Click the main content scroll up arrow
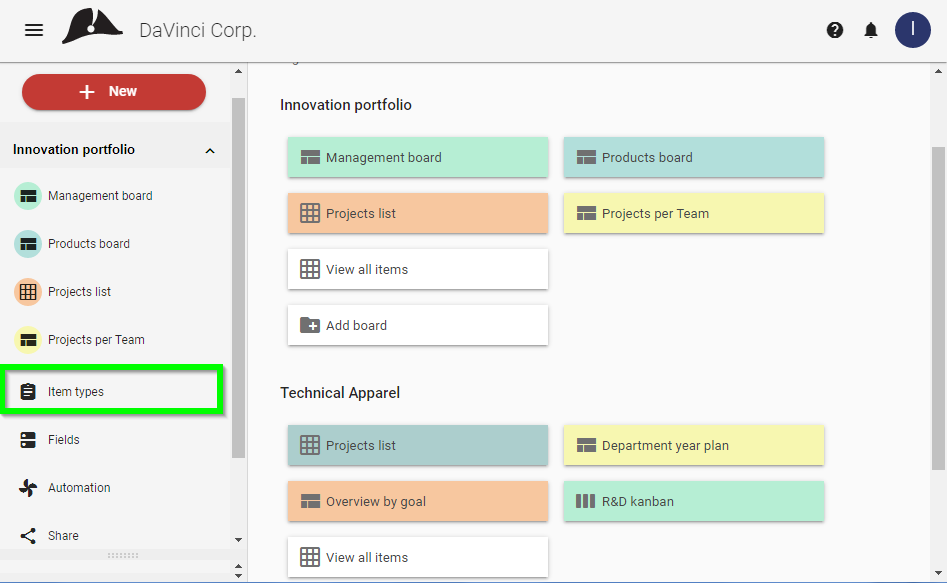 tap(939, 71)
